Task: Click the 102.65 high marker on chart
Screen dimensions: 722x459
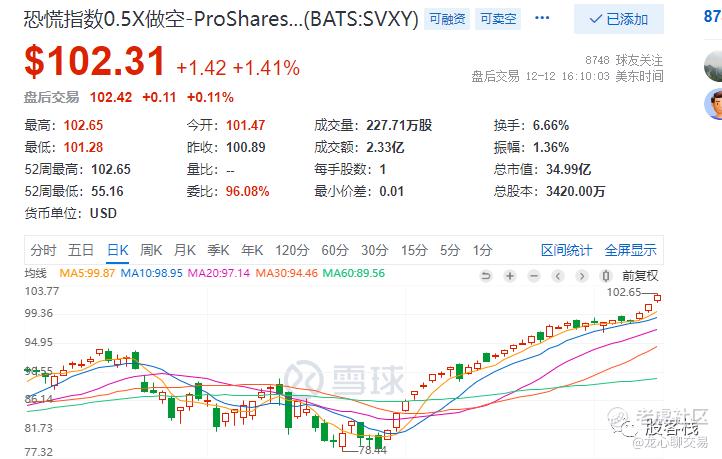Action: click(624, 292)
